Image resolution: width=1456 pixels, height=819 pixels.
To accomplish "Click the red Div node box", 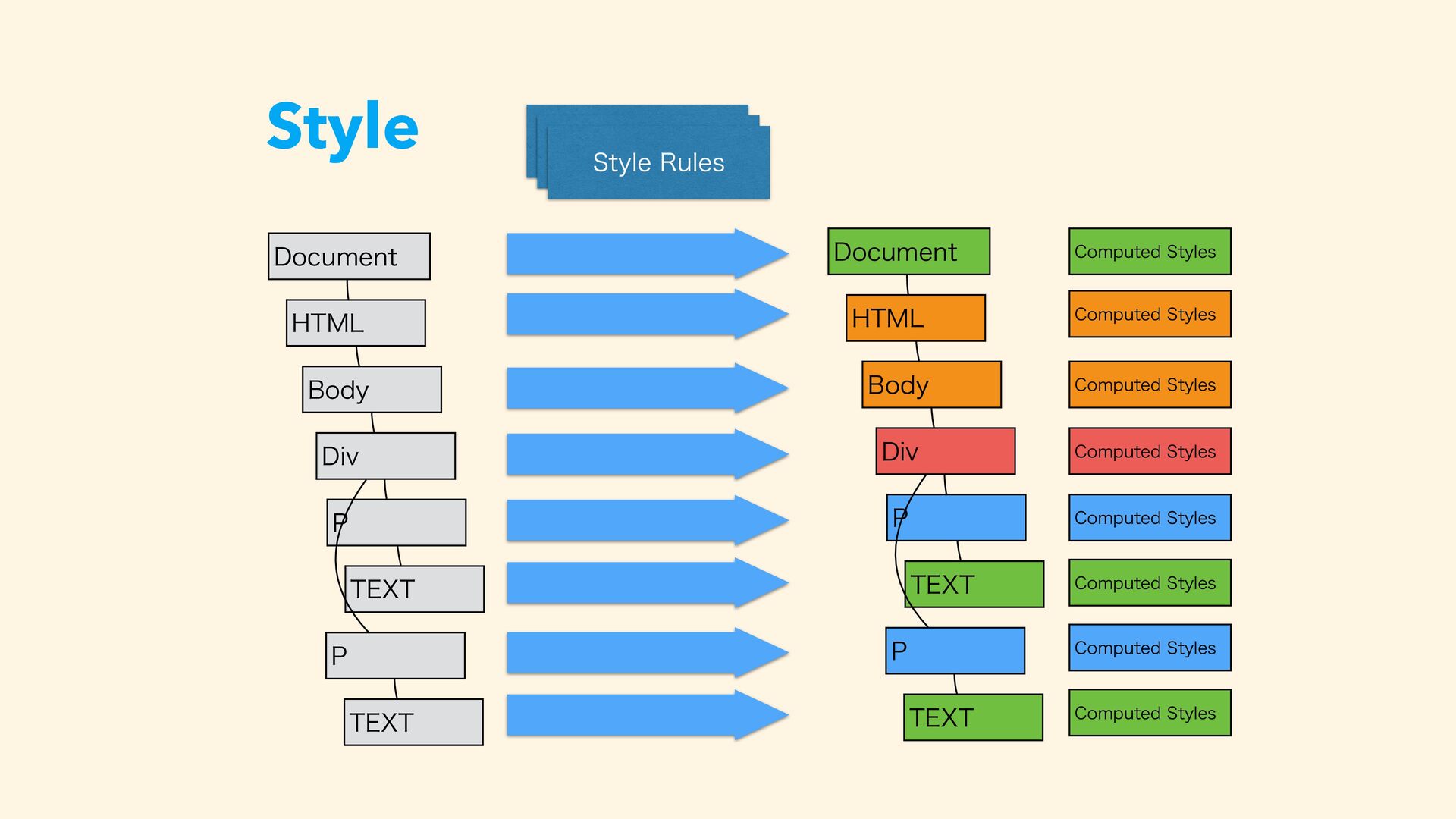I will [x=946, y=451].
